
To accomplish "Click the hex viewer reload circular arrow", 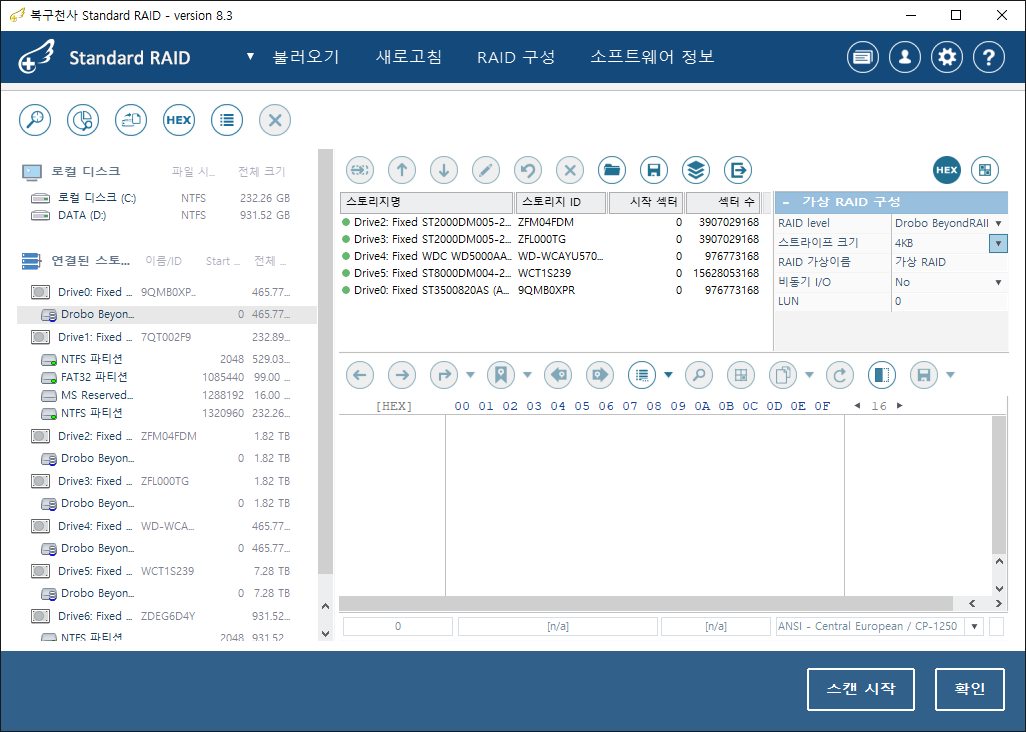I will [840, 375].
